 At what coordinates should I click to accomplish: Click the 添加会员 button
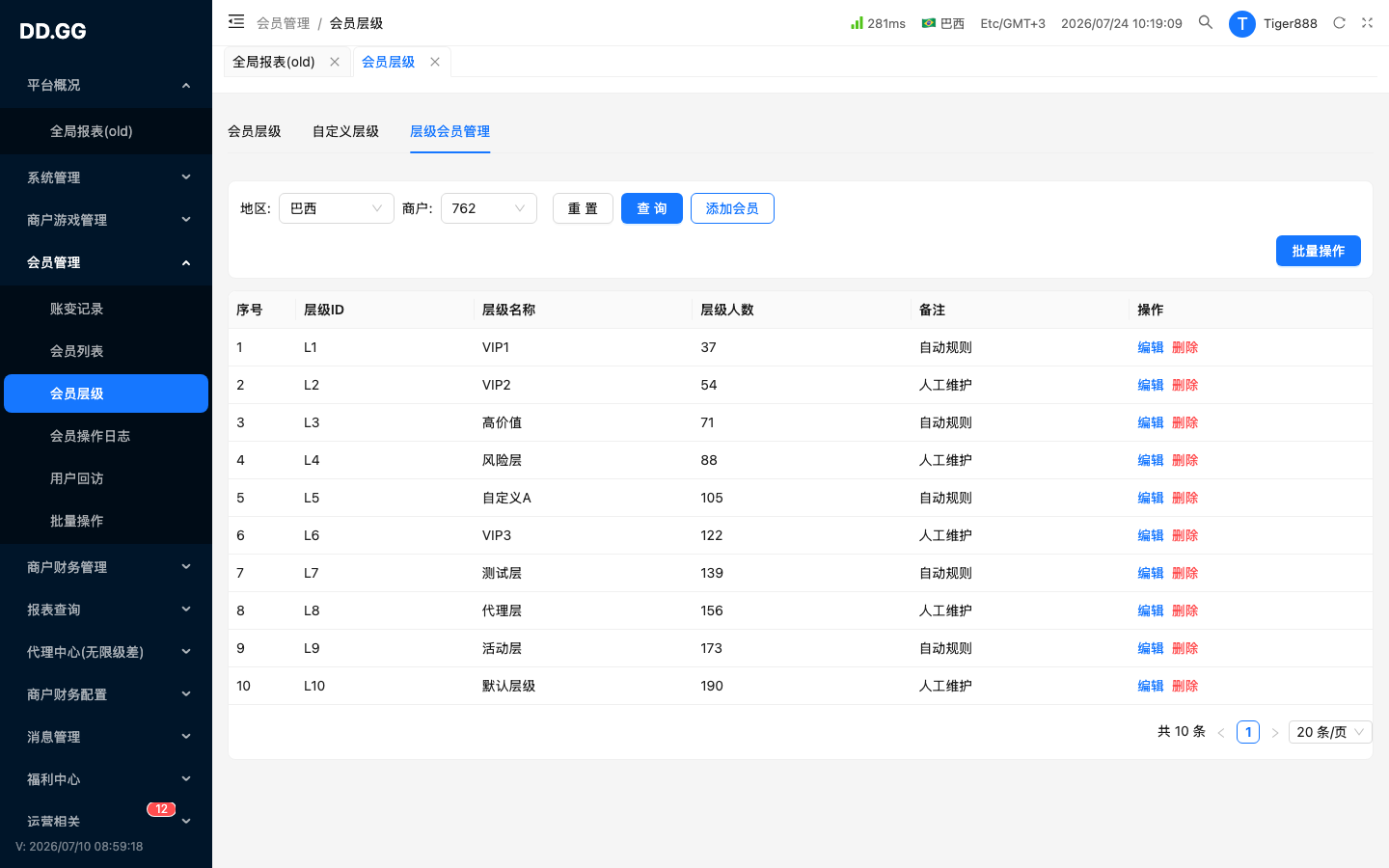tap(732, 208)
